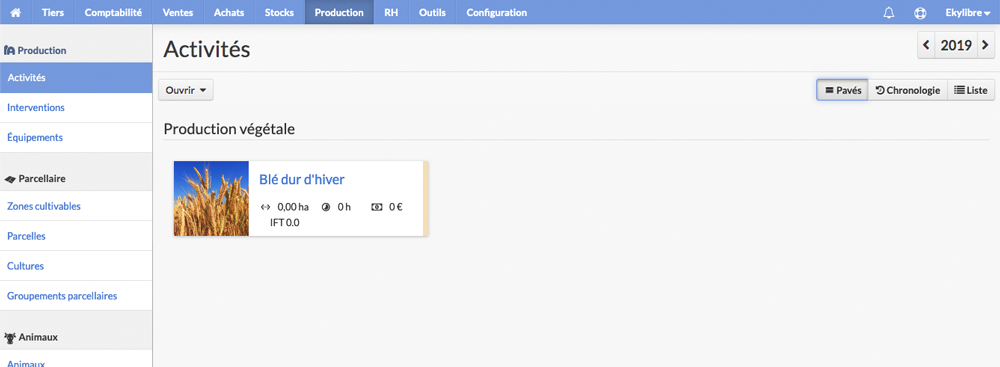This screenshot has height=367, width=1000.
Task: Open the Ventes menu
Action: (x=178, y=13)
